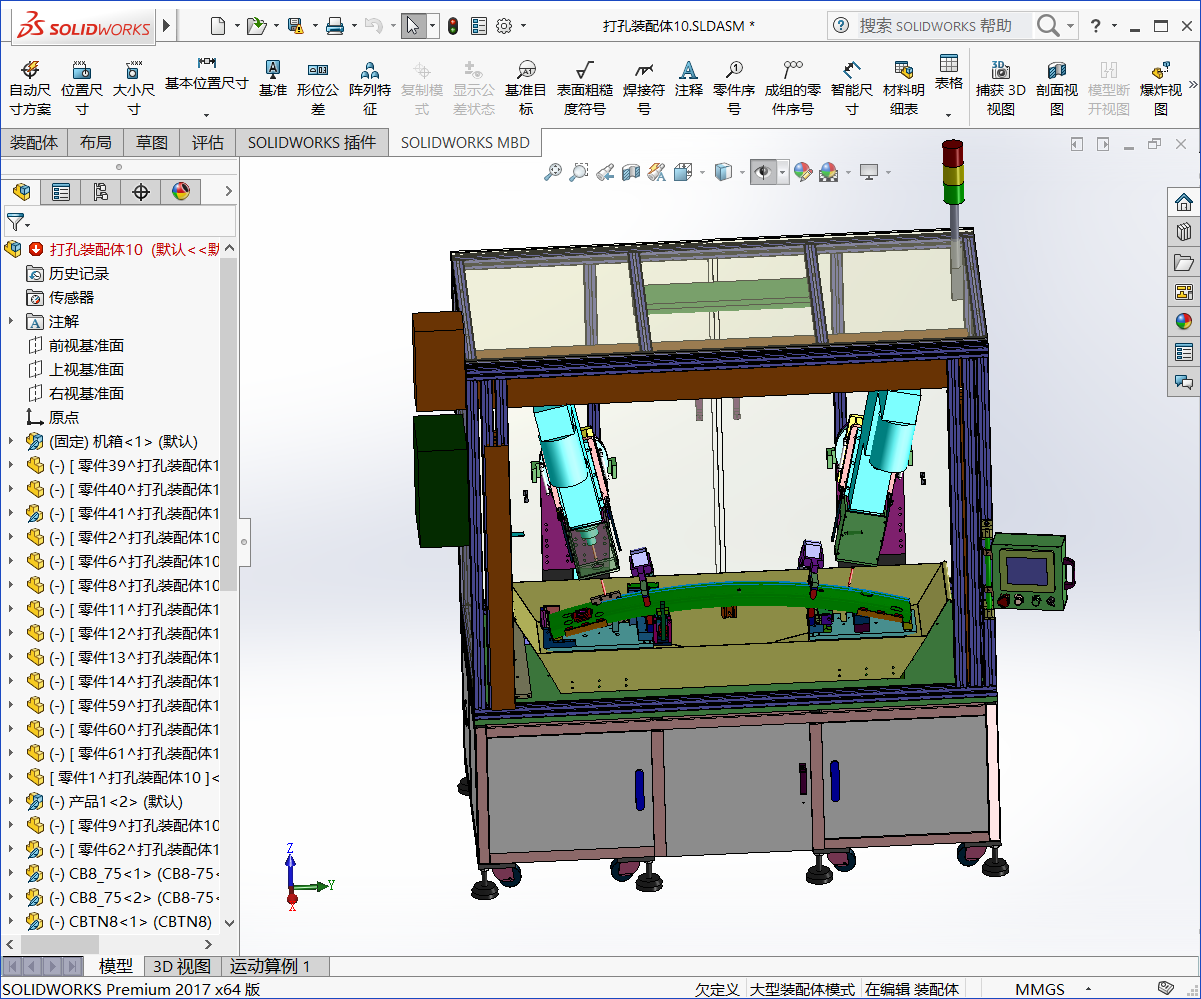1201x999 pixels.
Task: Click the 搜索 SOLIDWORKS 帮助 search field
Action: 944,26
